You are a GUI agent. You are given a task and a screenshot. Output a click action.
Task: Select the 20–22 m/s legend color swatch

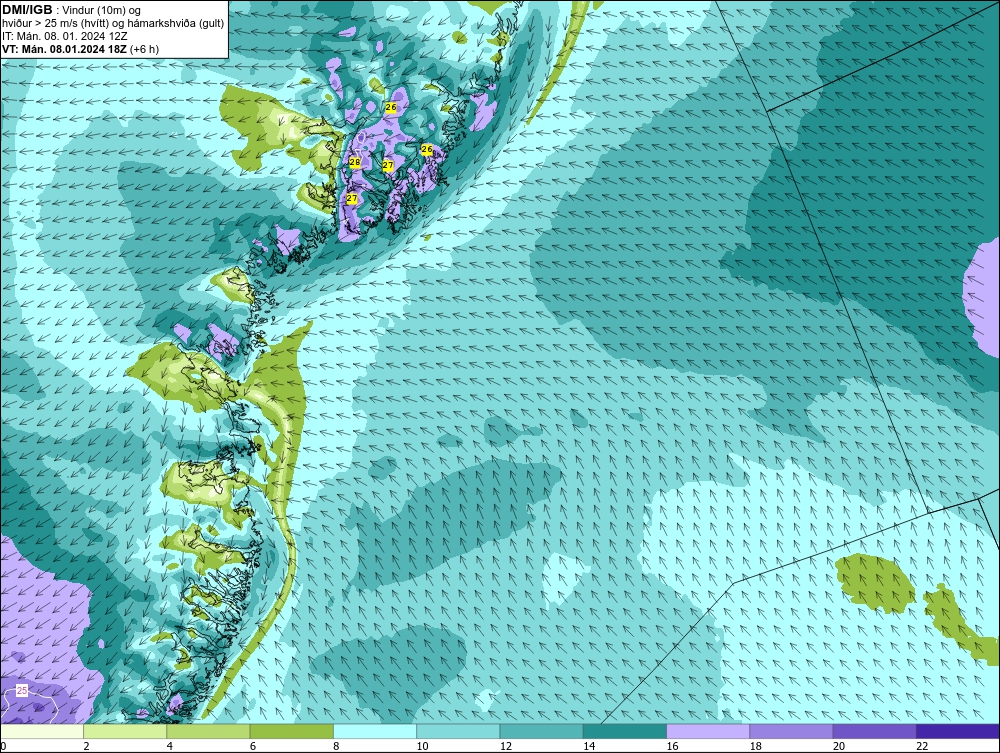coord(875,731)
